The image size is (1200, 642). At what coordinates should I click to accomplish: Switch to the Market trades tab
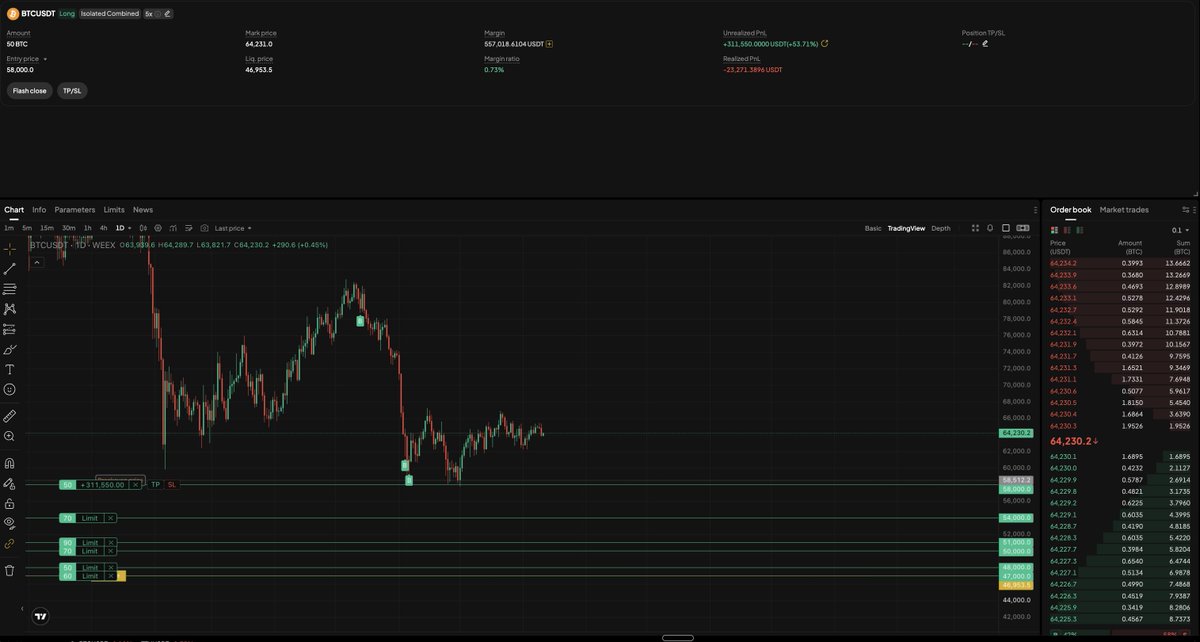[x=1124, y=210]
